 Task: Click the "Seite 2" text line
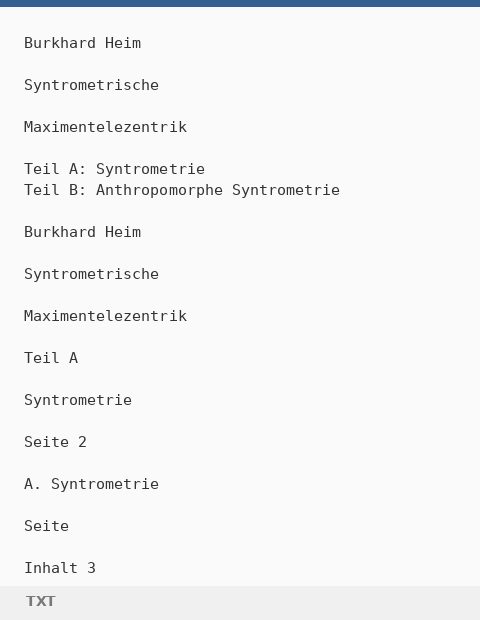pos(55,442)
